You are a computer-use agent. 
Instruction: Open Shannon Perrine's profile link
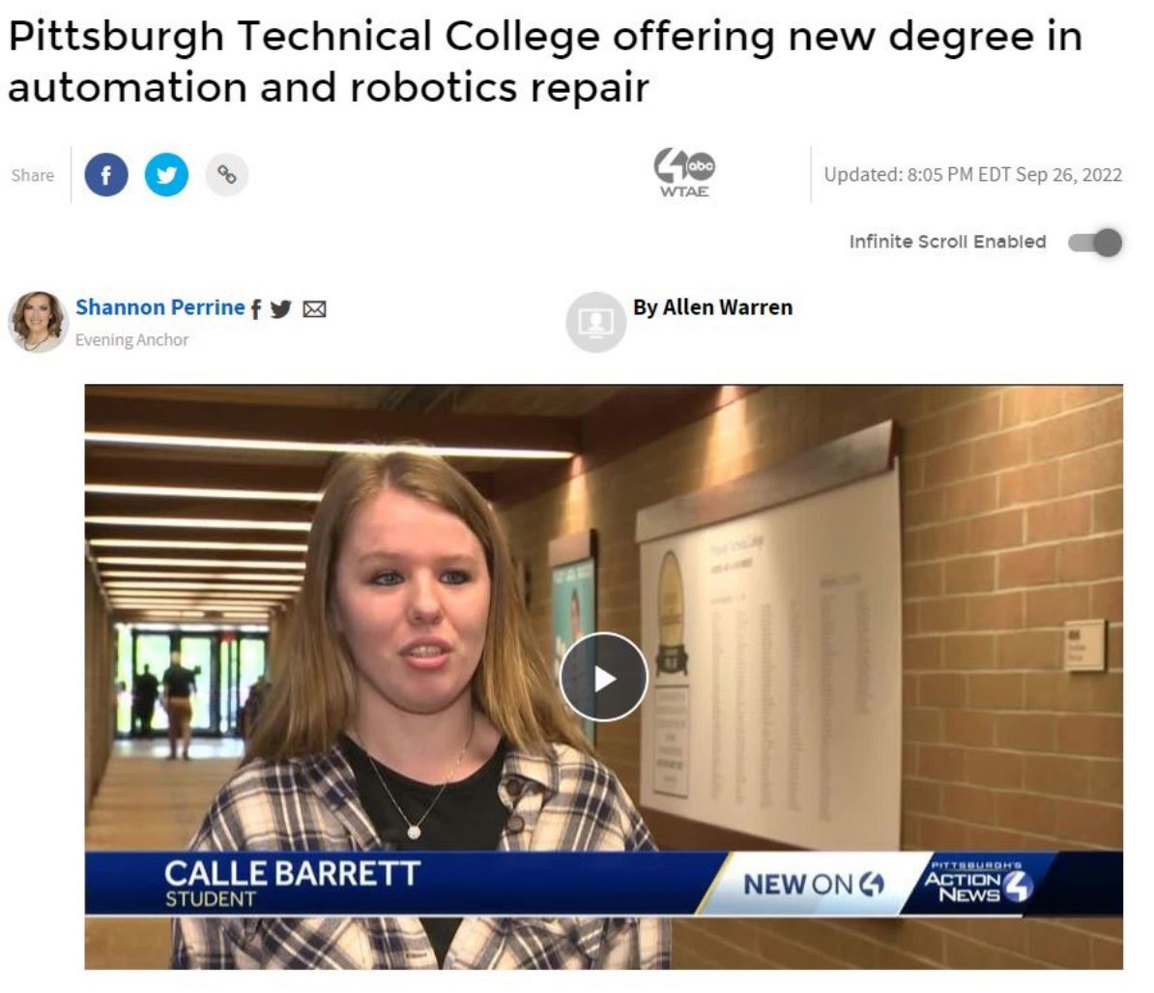pos(160,307)
